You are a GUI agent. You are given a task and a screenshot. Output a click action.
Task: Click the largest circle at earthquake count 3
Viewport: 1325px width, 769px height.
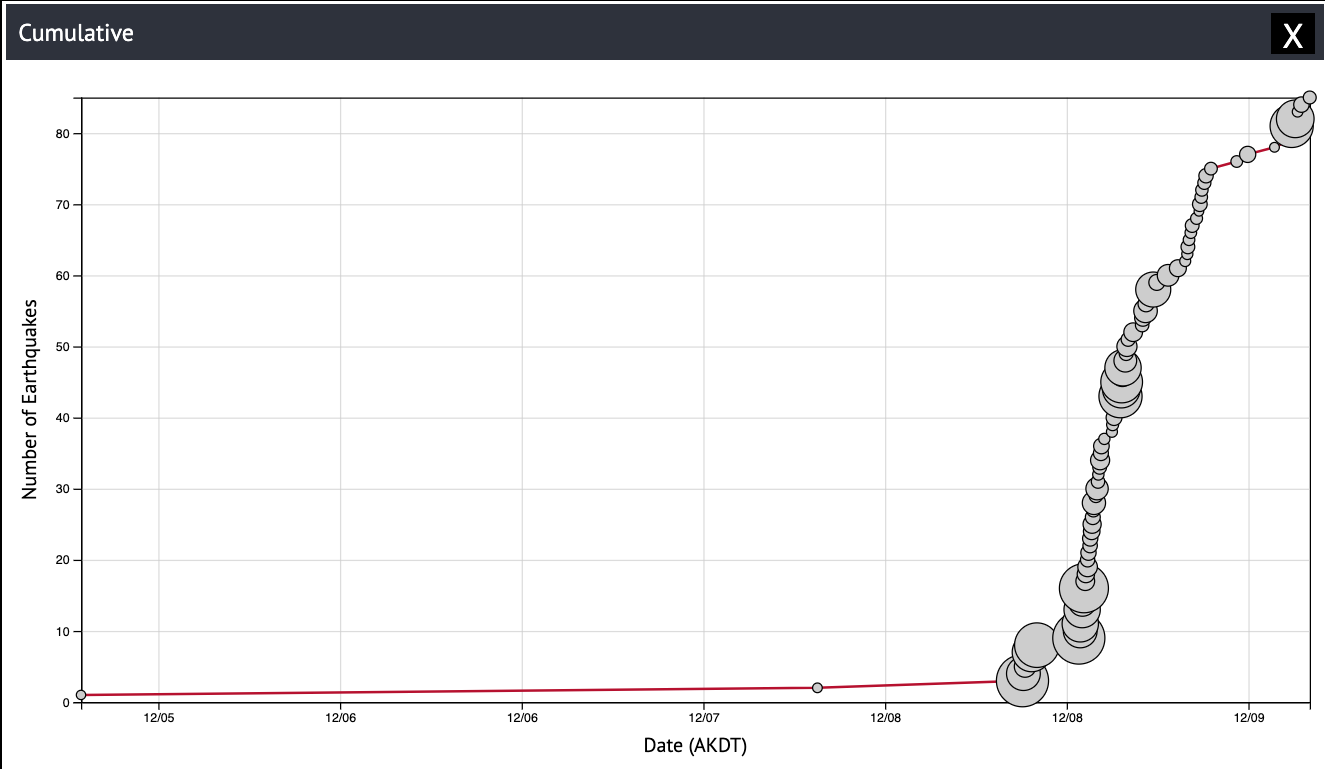(1023, 681)
